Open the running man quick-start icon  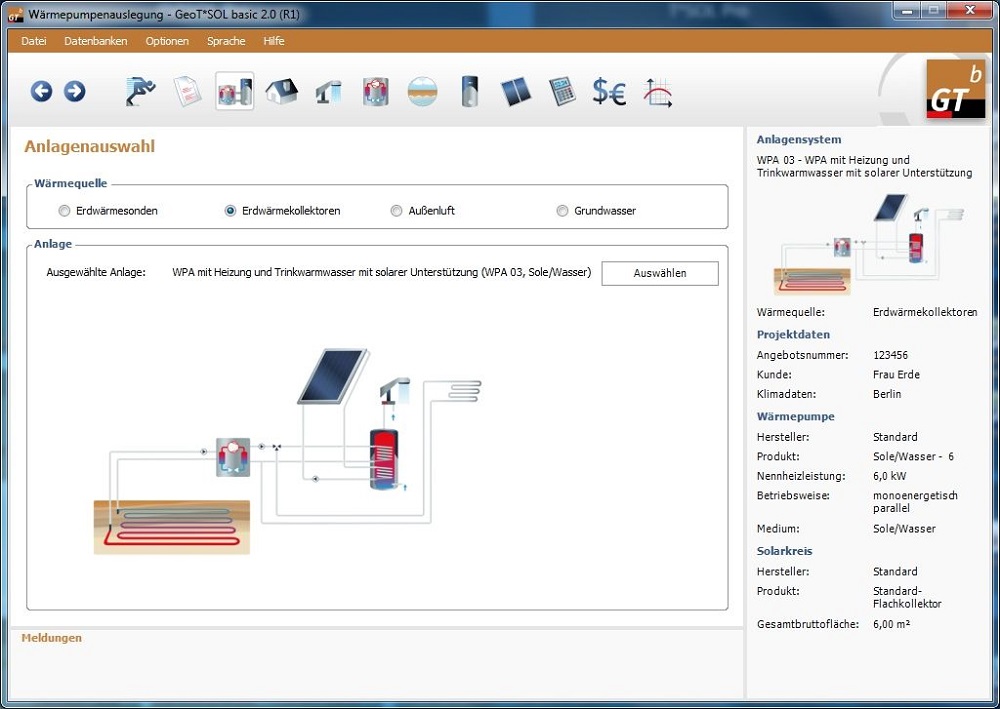pyautogui.click(x=140, y=92)
